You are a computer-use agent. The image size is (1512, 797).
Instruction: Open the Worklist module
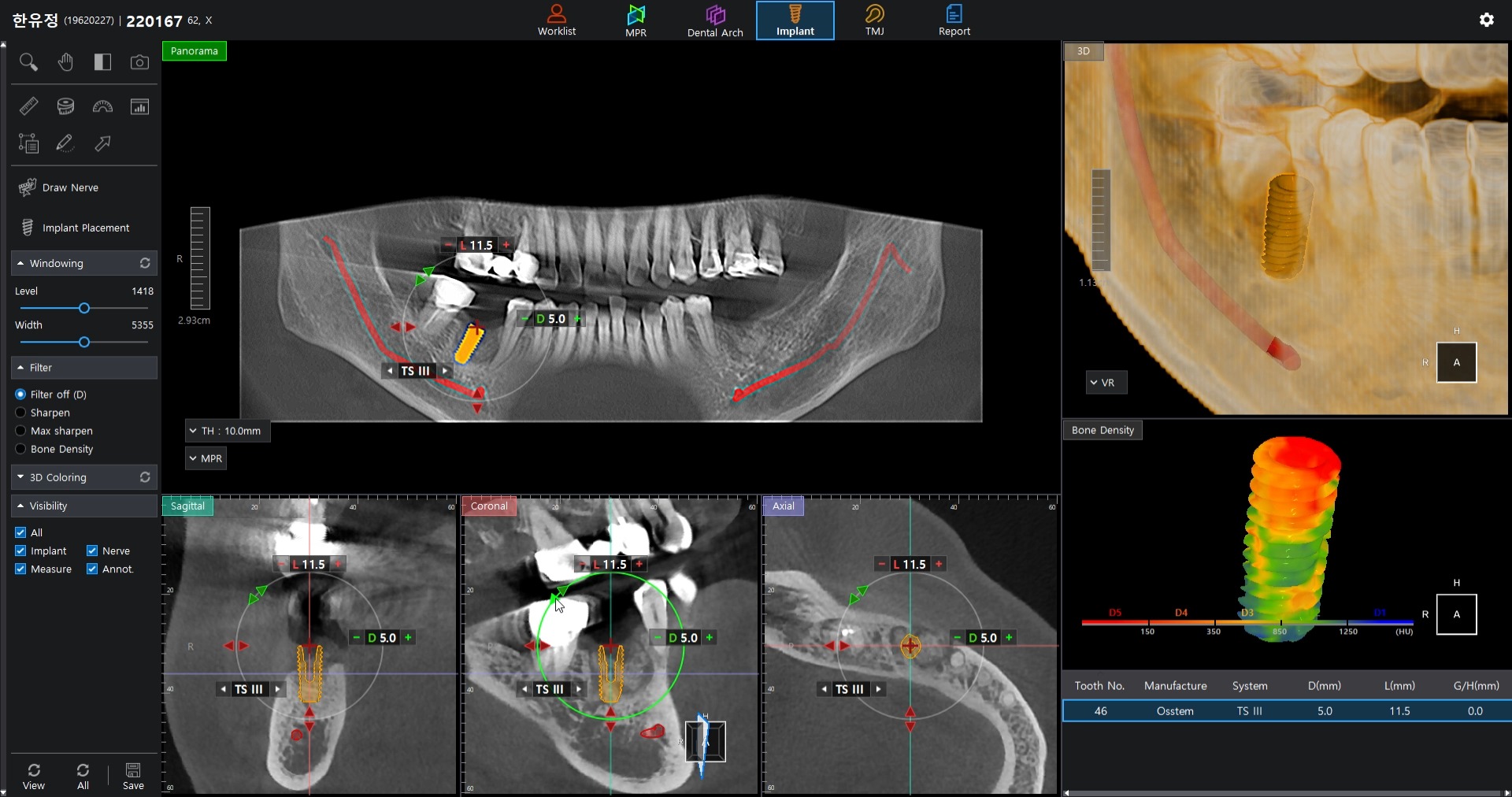pyautogui.click(x=557, y=20)
